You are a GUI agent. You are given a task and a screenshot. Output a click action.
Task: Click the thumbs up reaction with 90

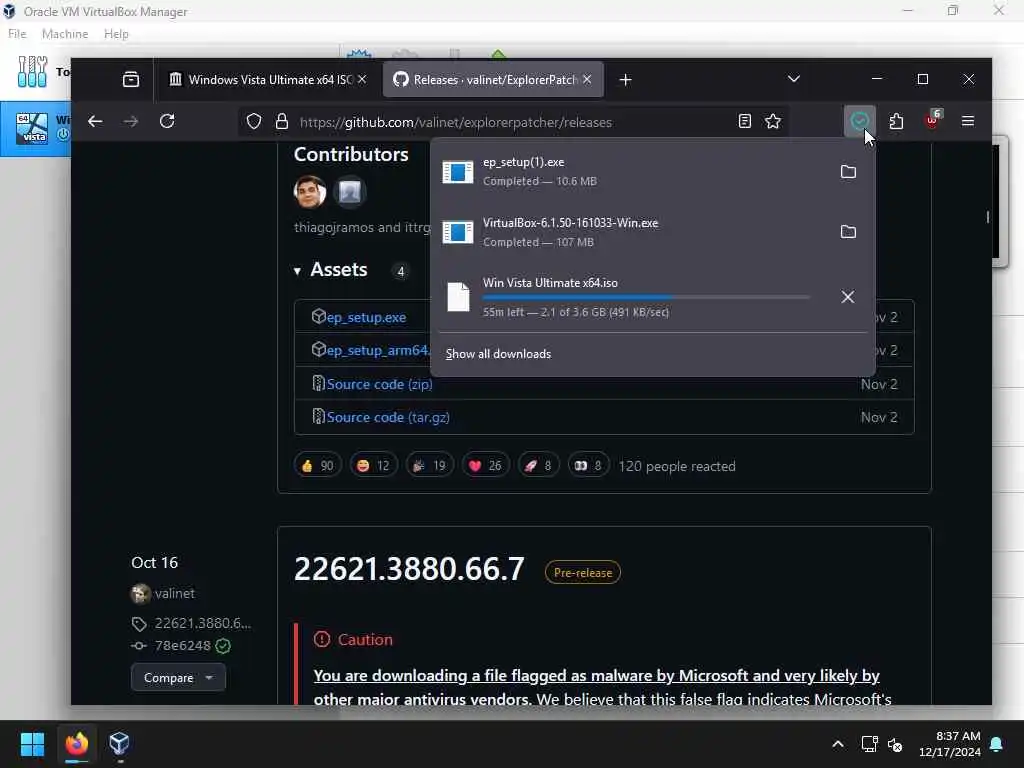pyautogui.click(x=317, y=466)
